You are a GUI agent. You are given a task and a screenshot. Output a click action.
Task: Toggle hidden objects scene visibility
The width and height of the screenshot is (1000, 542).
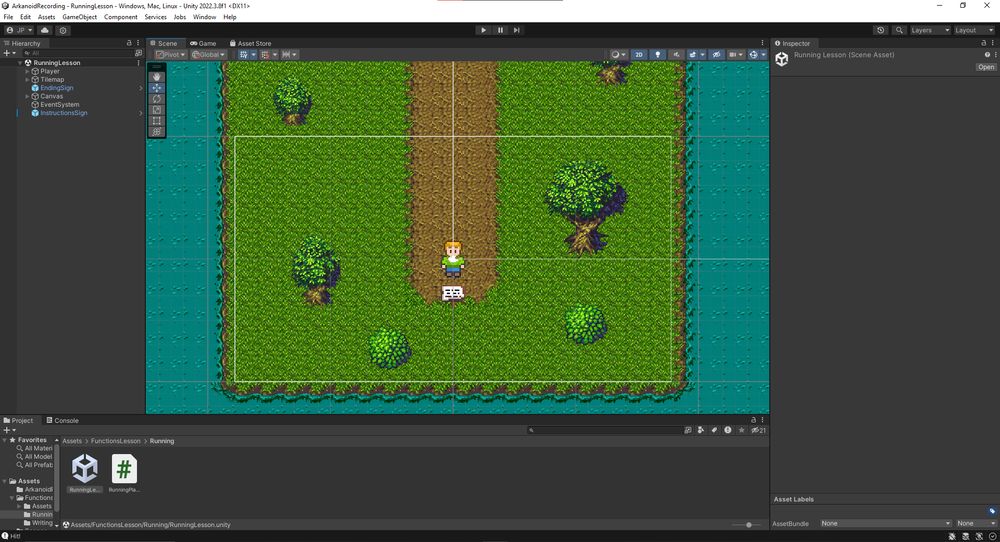[716, 55]
